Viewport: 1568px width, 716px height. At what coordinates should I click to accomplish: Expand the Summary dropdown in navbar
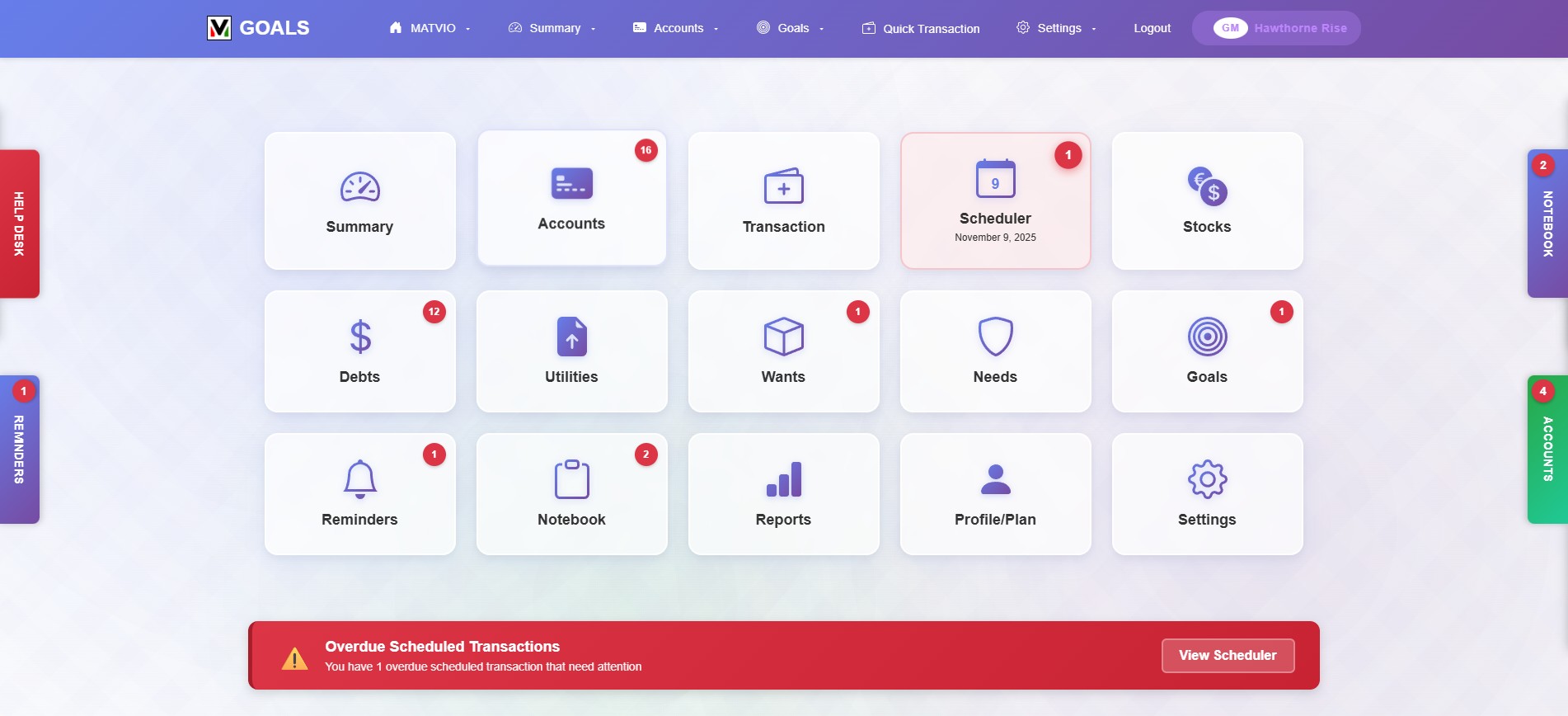[552, 28]
